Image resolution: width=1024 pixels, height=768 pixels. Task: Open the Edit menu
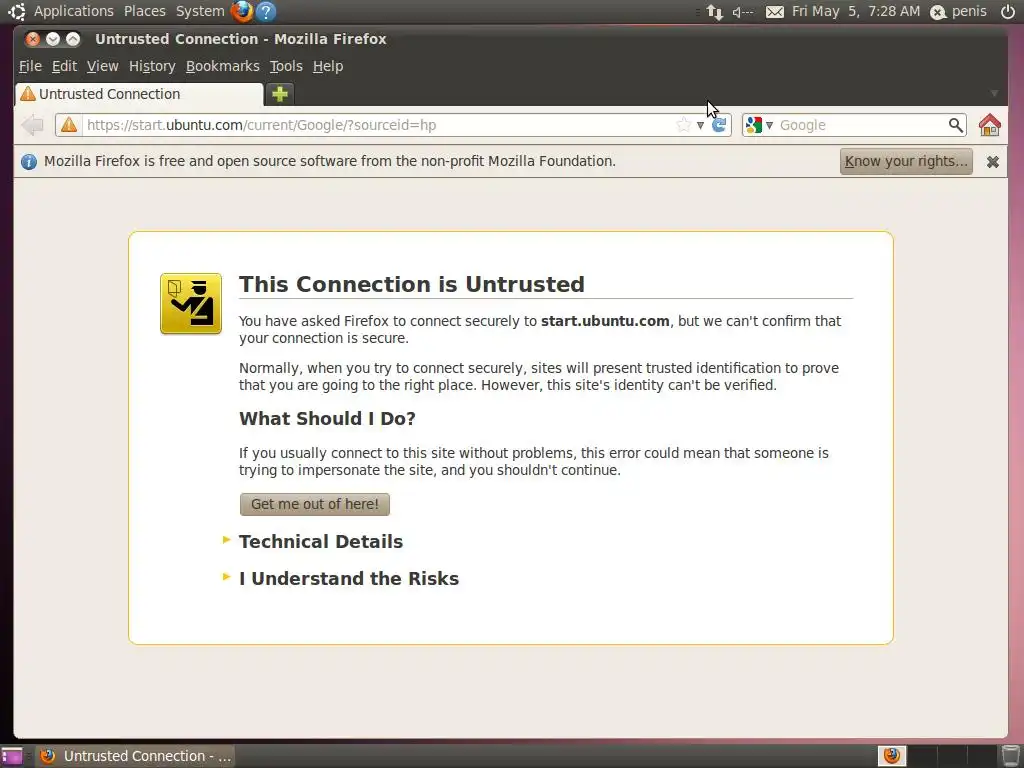(64, 66)
